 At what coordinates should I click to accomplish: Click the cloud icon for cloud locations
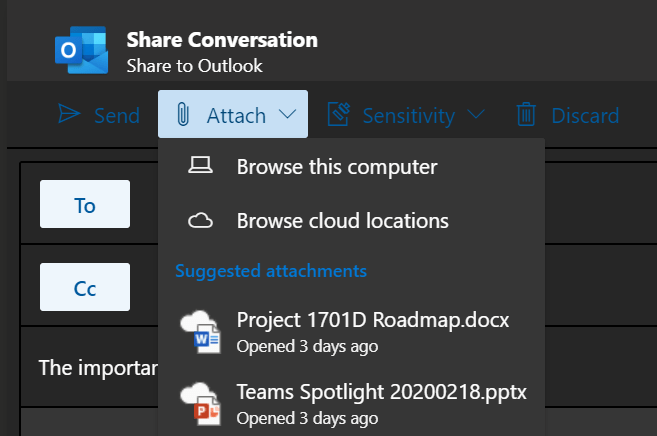pyautogui.click(x=200, y=221)
